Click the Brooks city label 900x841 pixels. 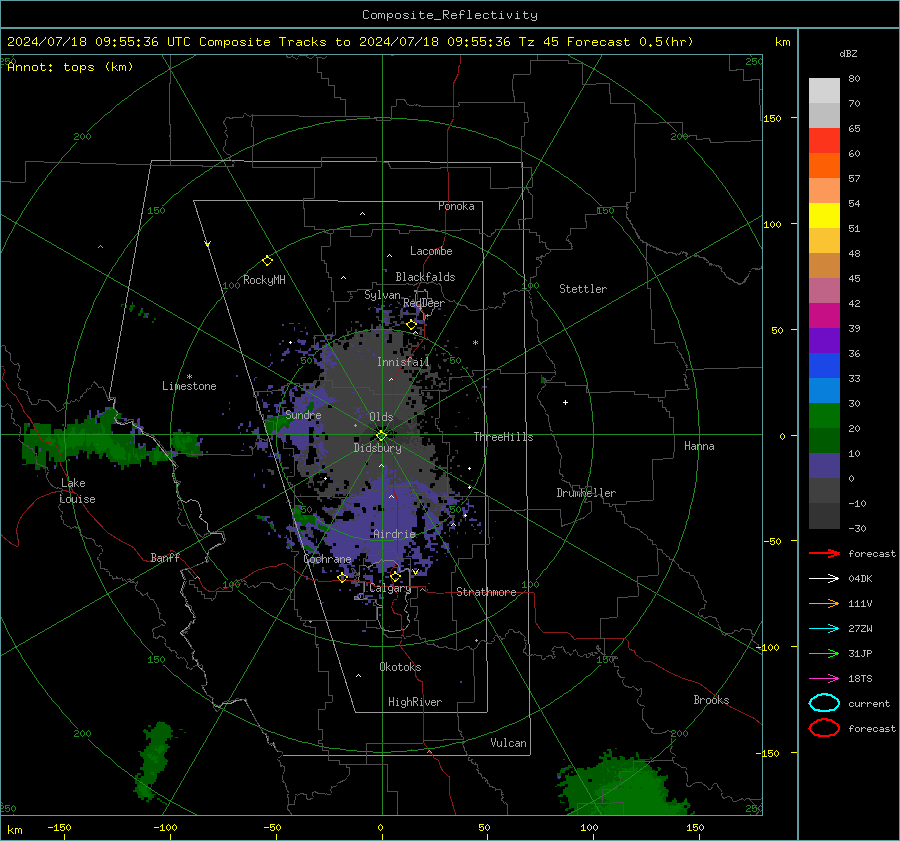pyautogui.click(x=711, y=700)
